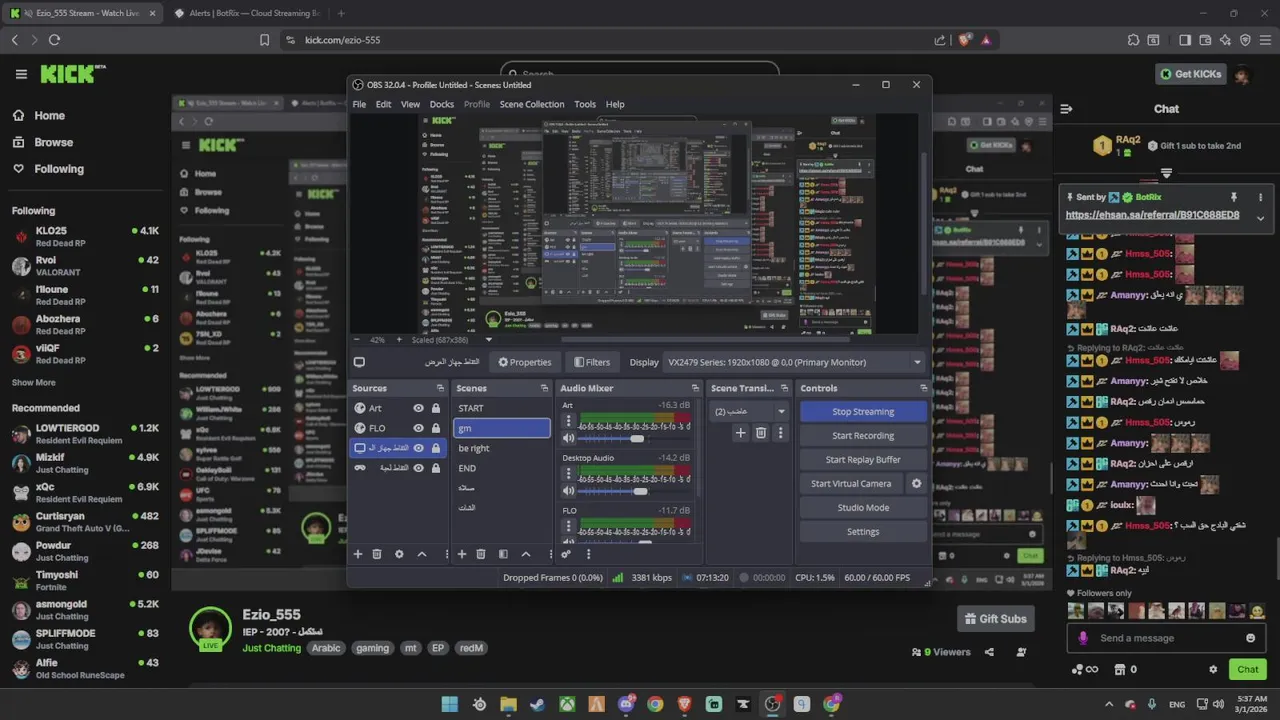Move selected source up in Sources toolbar

tap(422, 554)
